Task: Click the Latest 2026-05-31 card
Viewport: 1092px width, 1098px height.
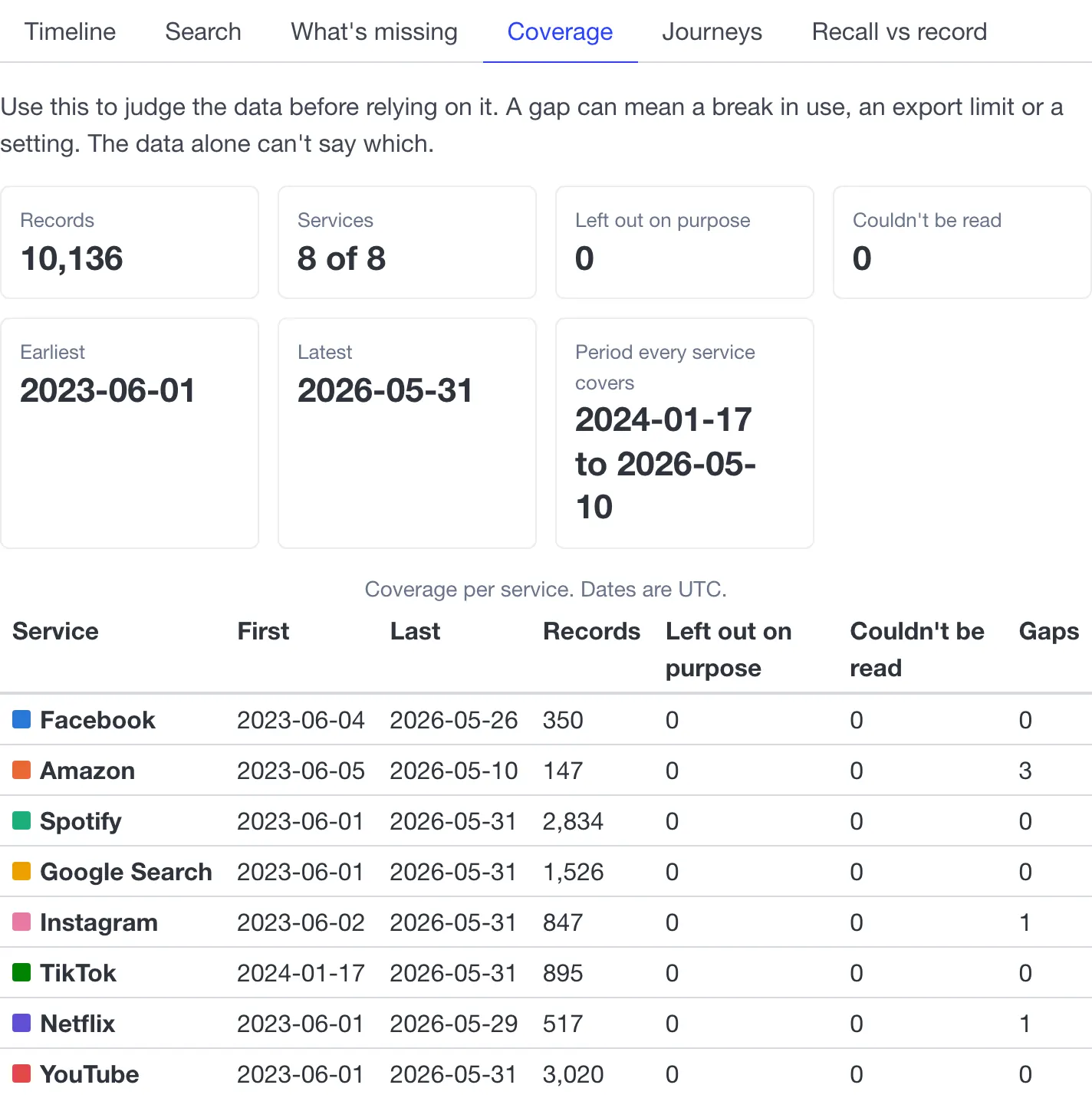Action: point(407,433)
